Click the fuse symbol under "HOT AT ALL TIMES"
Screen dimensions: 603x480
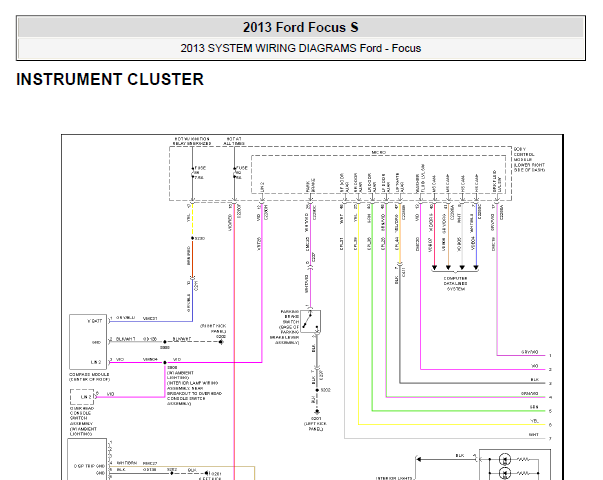pos(234,173)
